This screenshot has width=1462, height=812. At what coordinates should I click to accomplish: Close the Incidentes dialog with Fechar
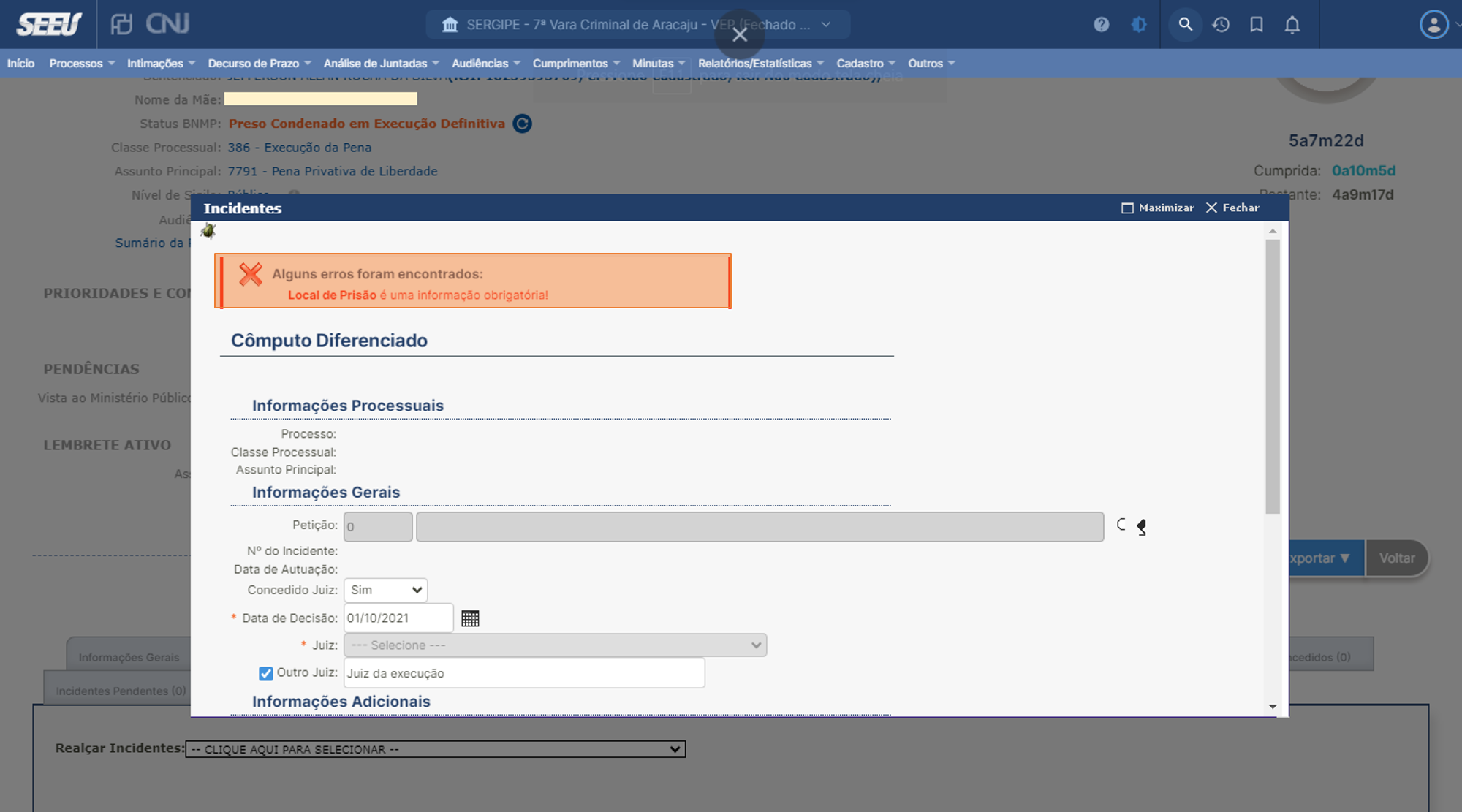[x=1232, y=208]
